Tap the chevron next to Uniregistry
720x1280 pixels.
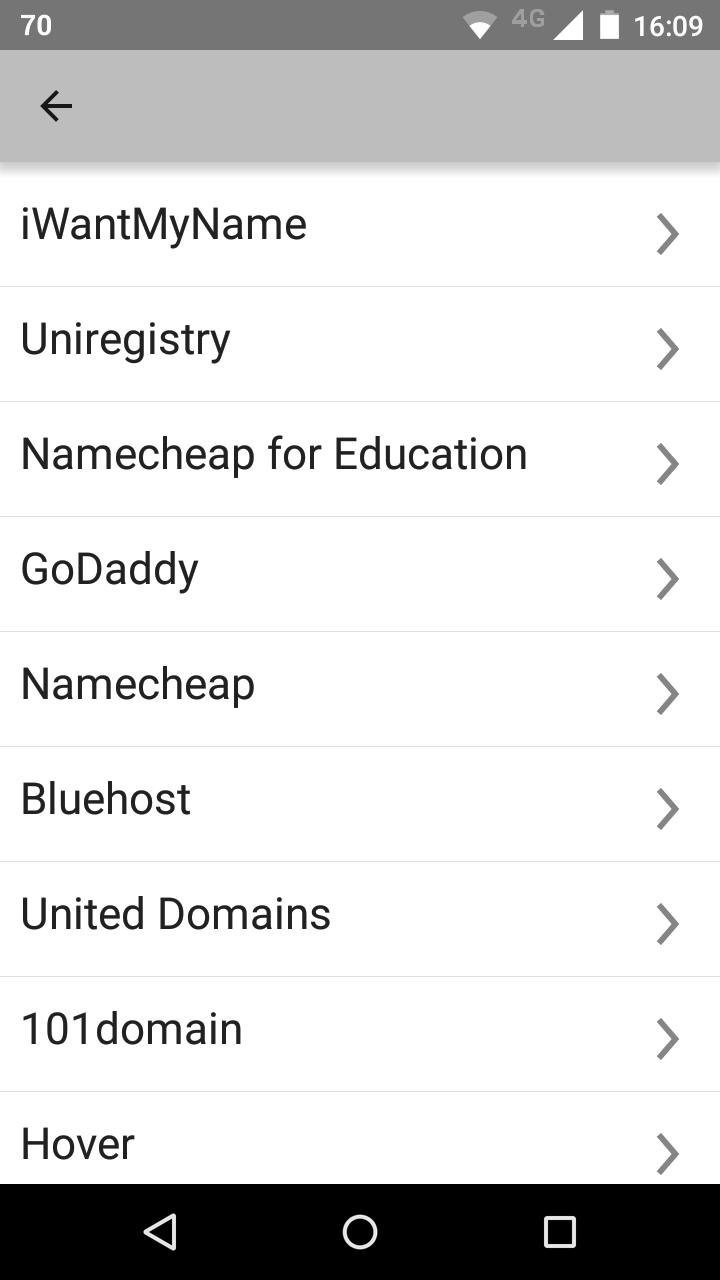pyautogui.click(x=667, y=349)
